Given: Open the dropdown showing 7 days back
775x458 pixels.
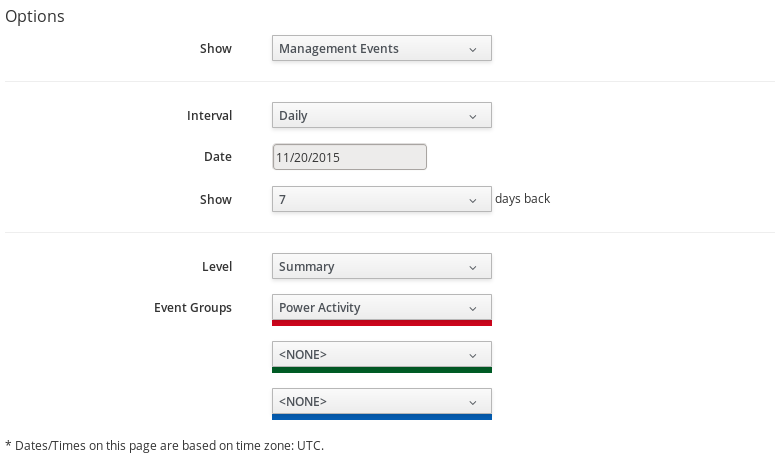Looking at the screenshot, I should 381,199.
